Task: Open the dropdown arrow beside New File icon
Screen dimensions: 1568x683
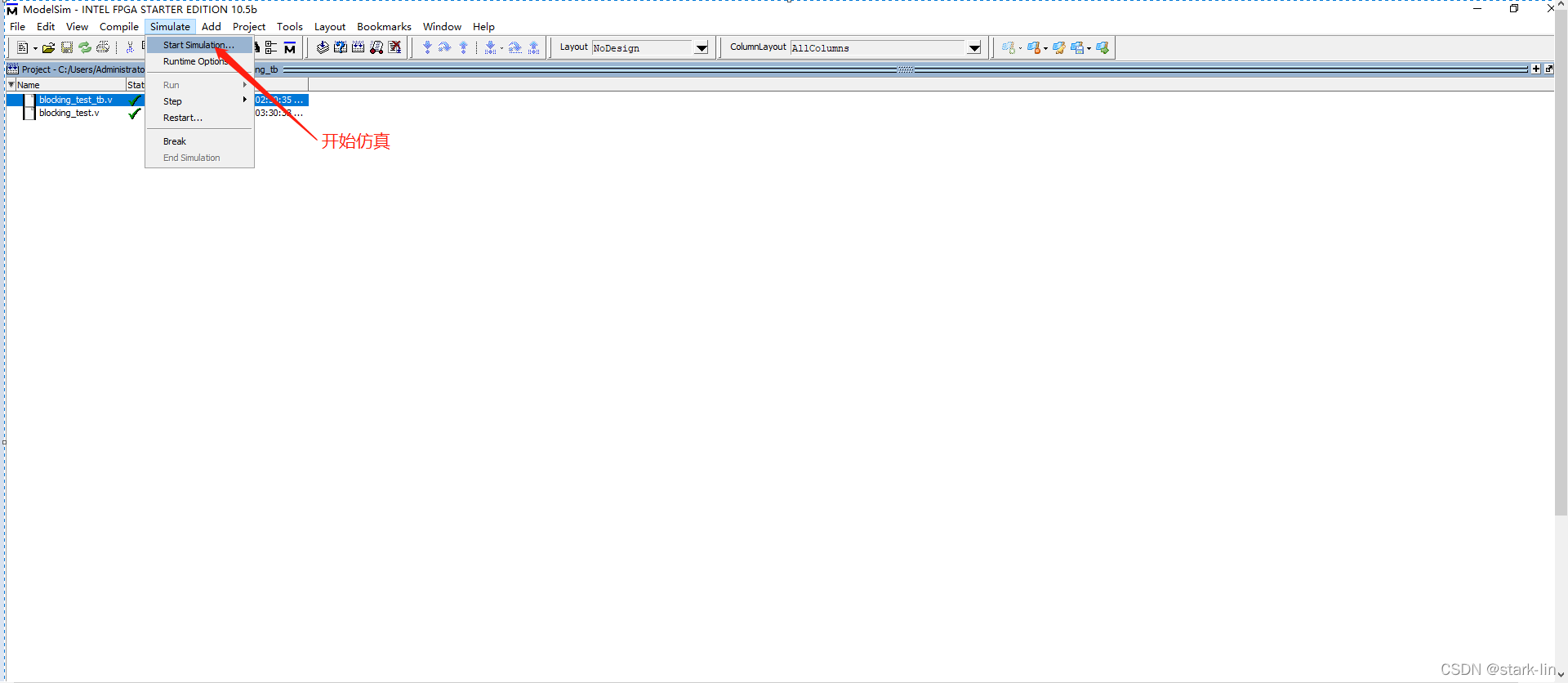Action: point(35,48)
